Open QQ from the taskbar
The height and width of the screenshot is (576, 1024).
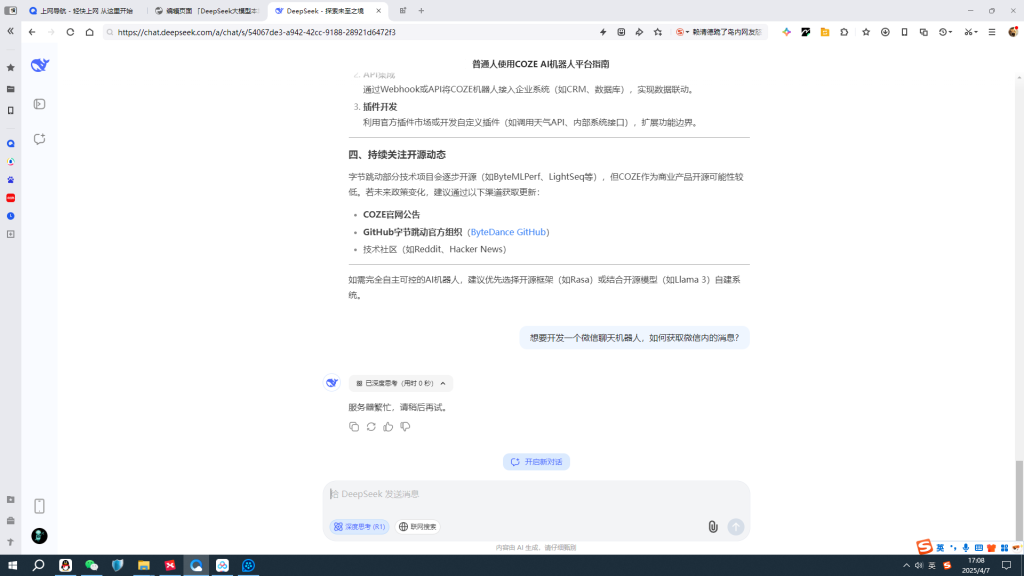click(x=65, y=566)
